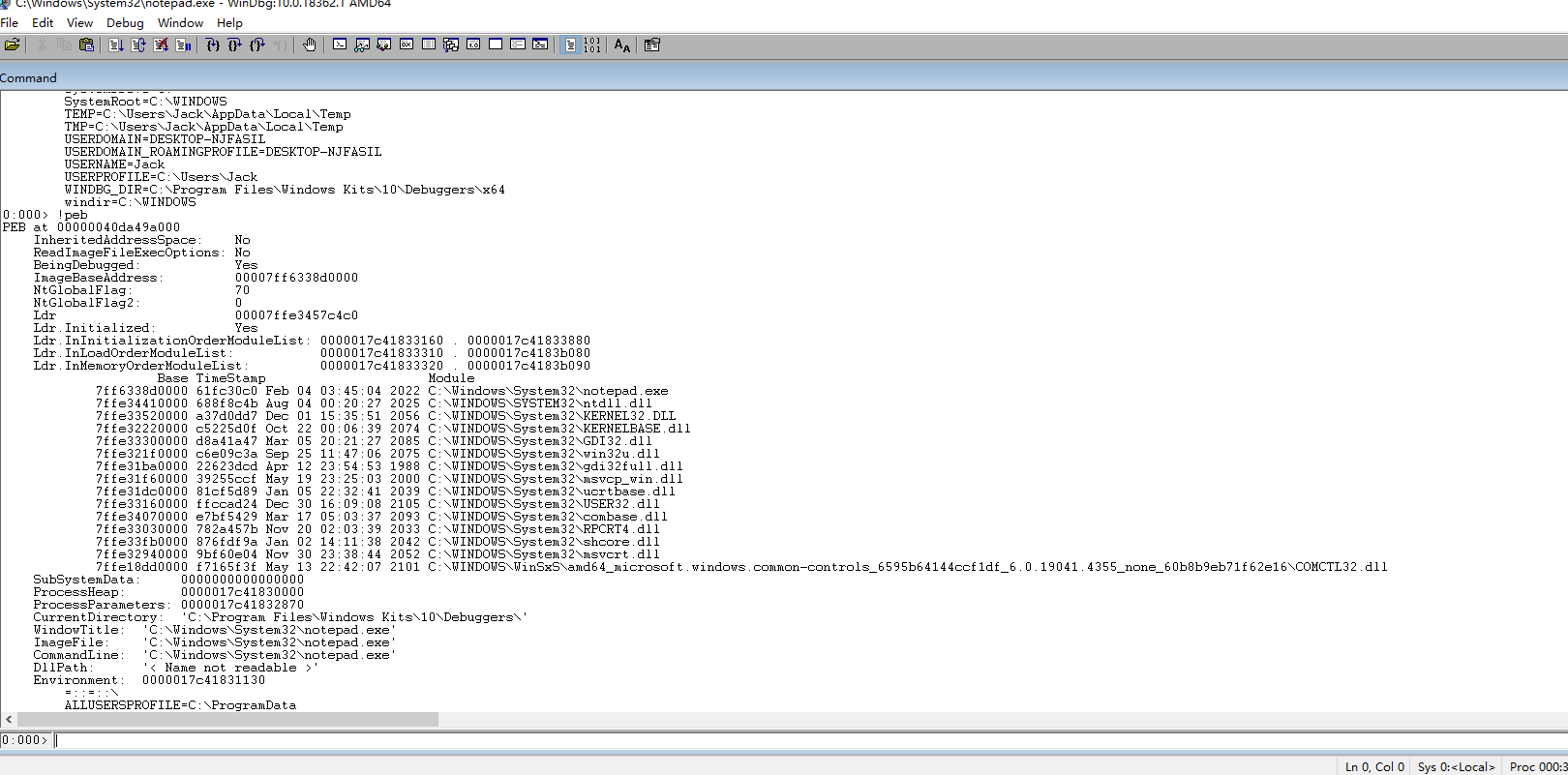Click the gdi32full.dll module row
The image size is (1568, 775).
[389, 466]
